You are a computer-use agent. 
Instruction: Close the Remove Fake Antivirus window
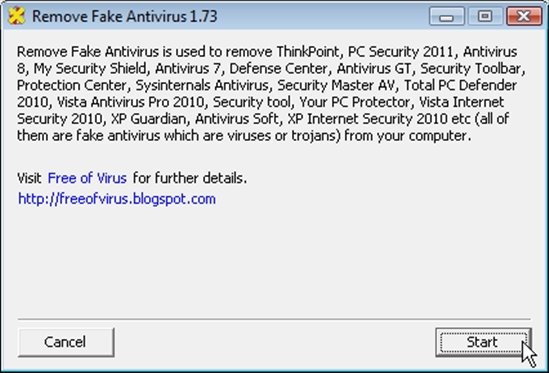click(x=523, y=16)
